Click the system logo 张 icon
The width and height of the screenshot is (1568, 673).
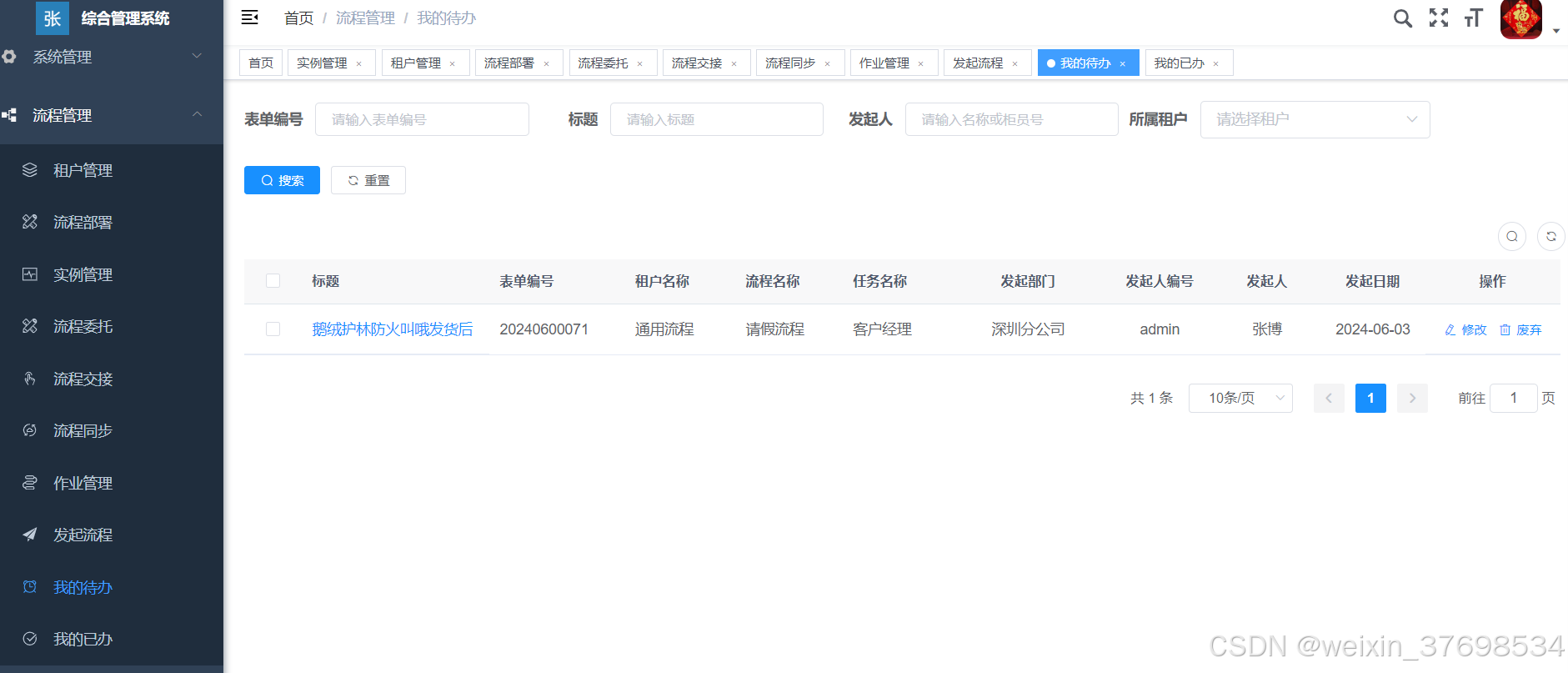click(x=53, y=18)
